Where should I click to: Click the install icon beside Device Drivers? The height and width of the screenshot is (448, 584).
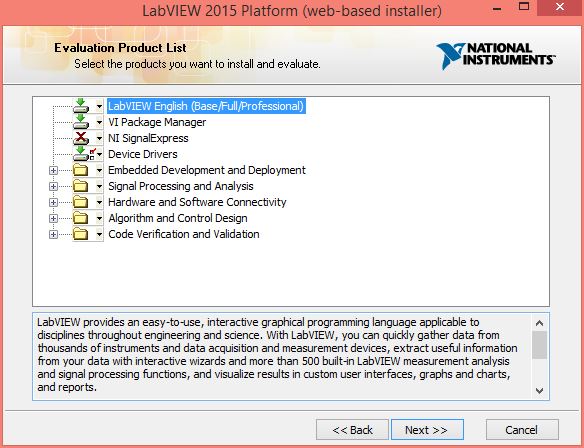point(80,154)
